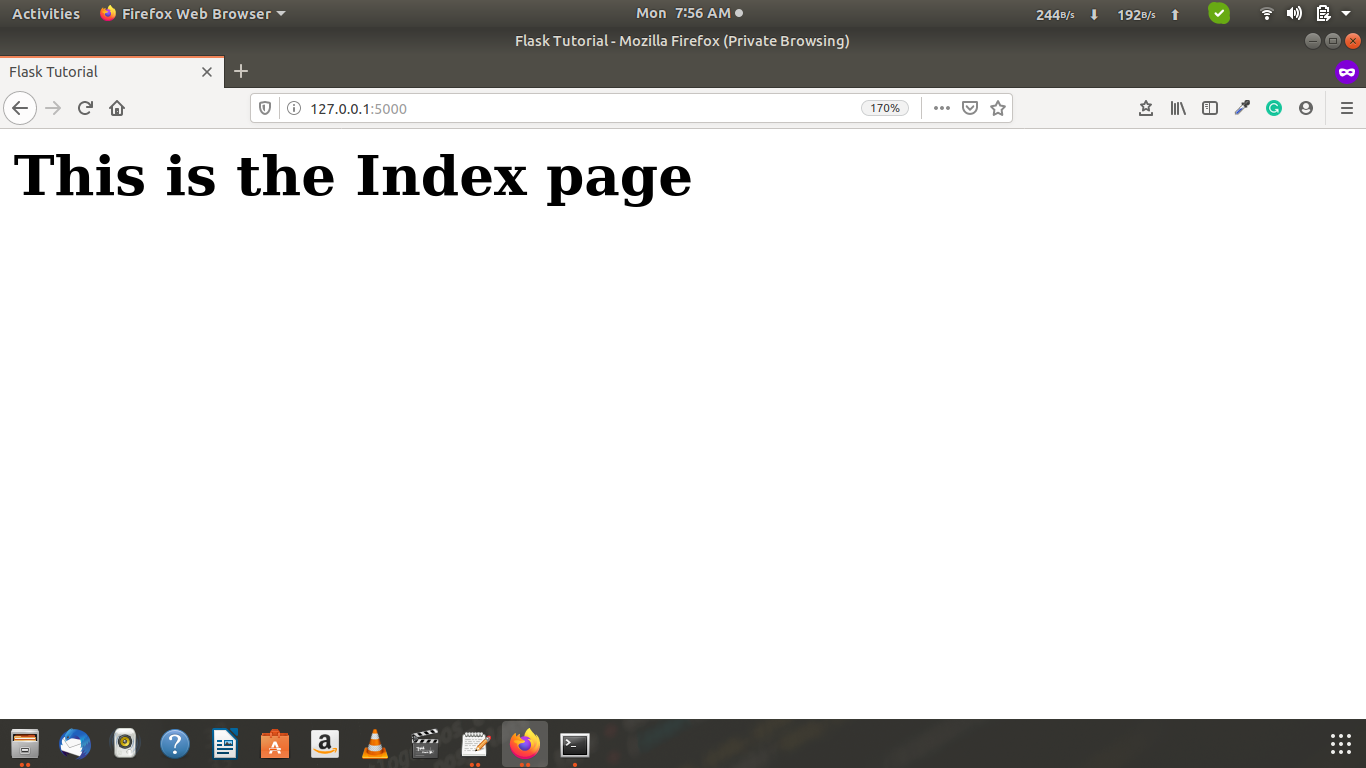Toggle the sidebars via the sidebar icon
The height and width of the screenshot is (768, 1366).
pos(1210,108)
